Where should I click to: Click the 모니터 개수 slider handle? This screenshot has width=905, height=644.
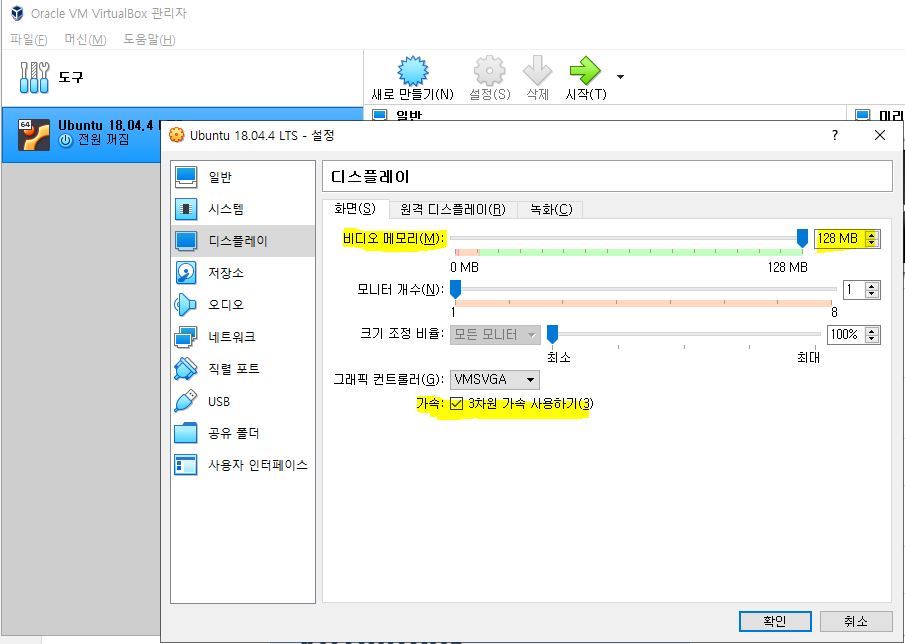tap(455, 289)
